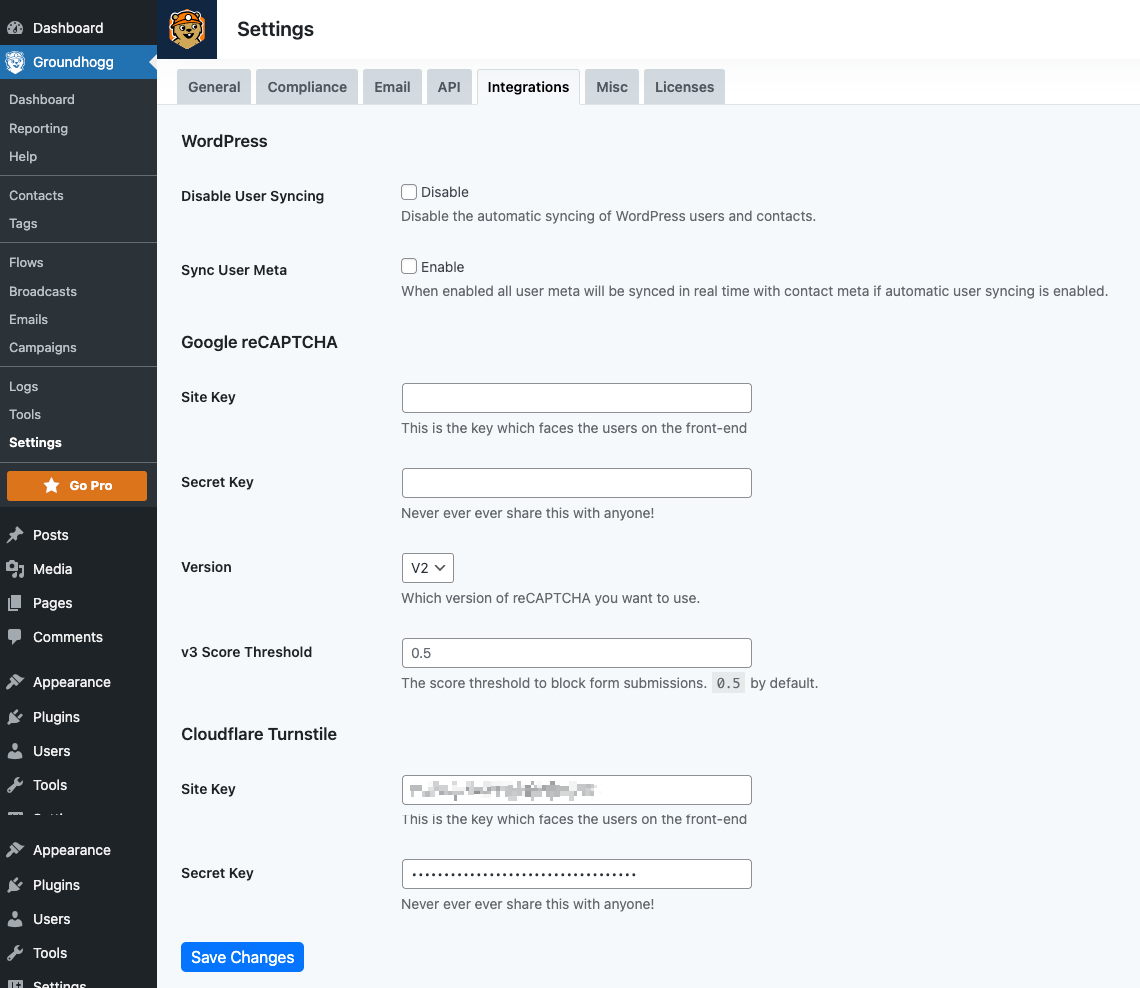Focus the Google reCAPTCHA Secret Key field
This screenshot has width=1140, height=988.
click(577, 483)
